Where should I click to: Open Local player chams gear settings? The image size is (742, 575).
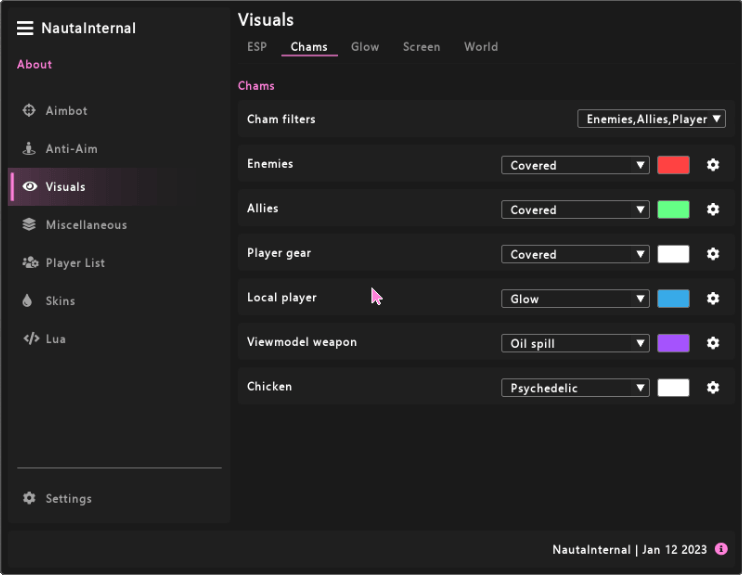[713, 298]
